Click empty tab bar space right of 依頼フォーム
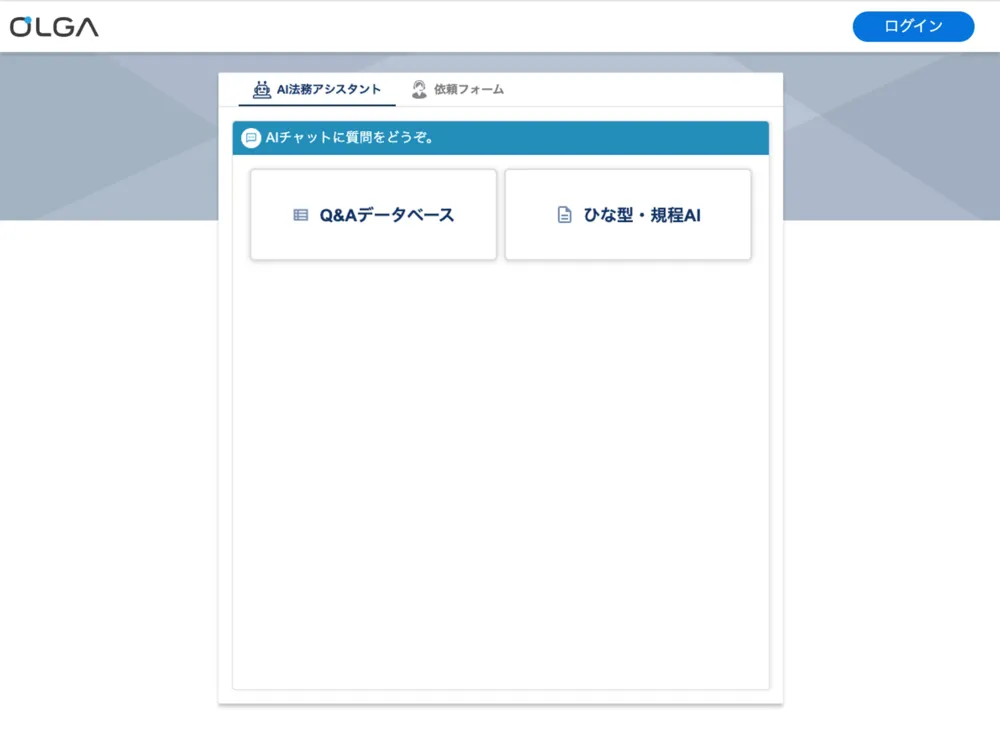The image size is (1000, 748). (650, 89)
